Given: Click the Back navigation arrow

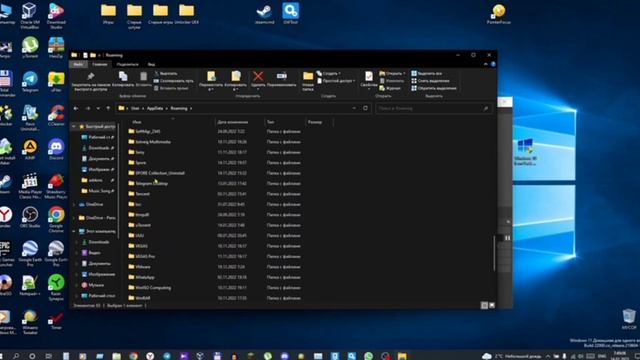Looking at the screenshot, I should (76, 108).
